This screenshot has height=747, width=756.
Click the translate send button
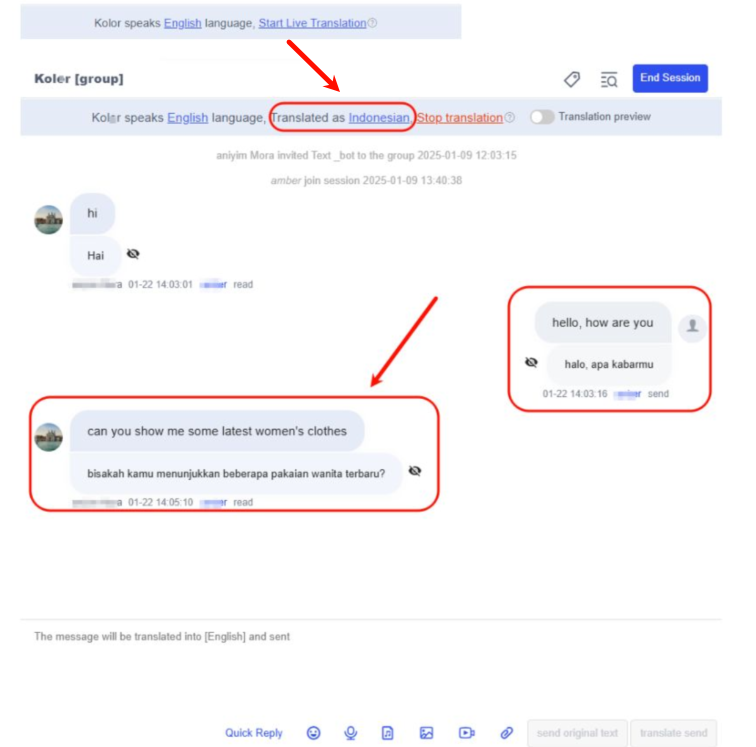click(x=674, y=733)
